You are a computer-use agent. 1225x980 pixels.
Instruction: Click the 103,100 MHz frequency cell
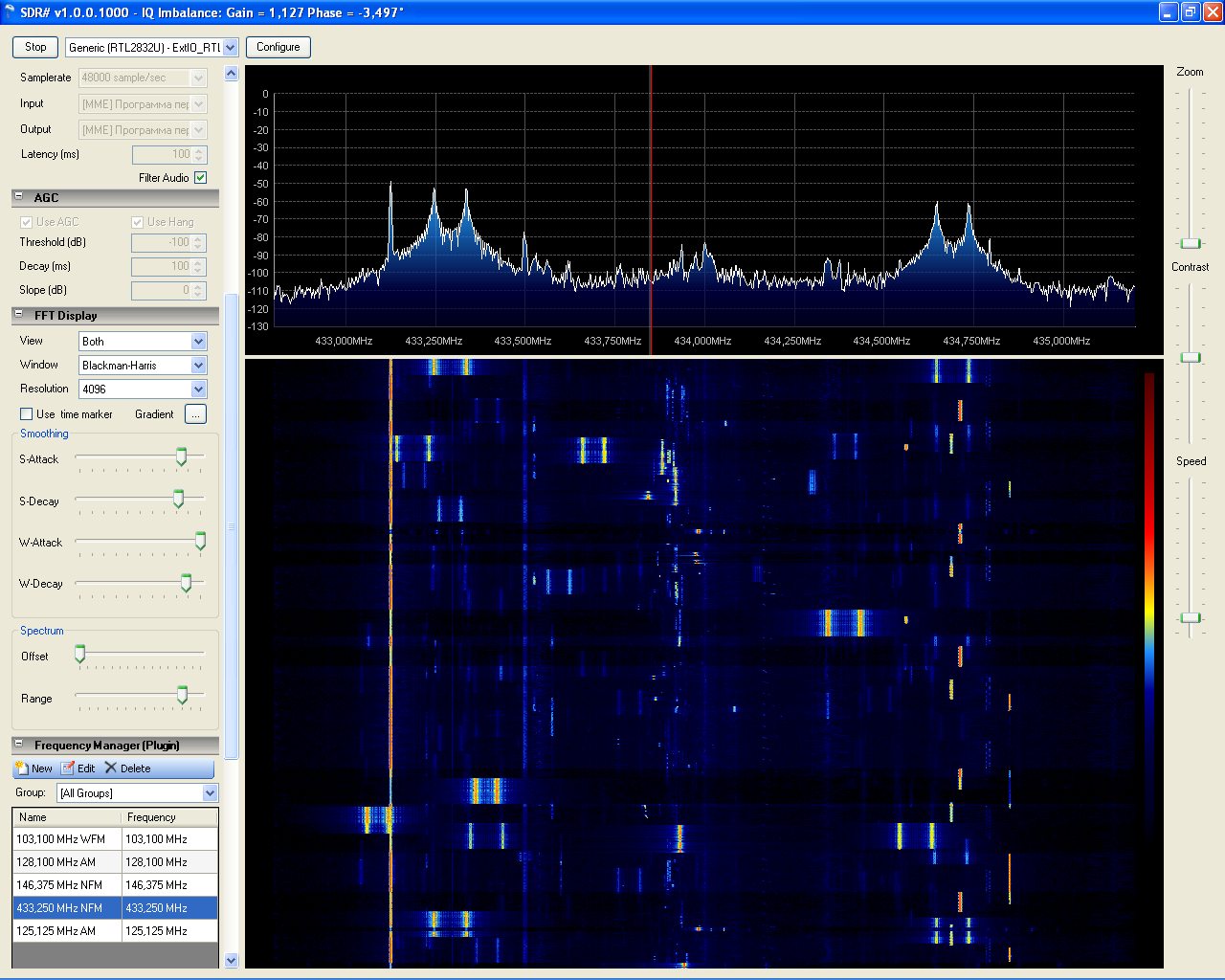tap(170, 839)
